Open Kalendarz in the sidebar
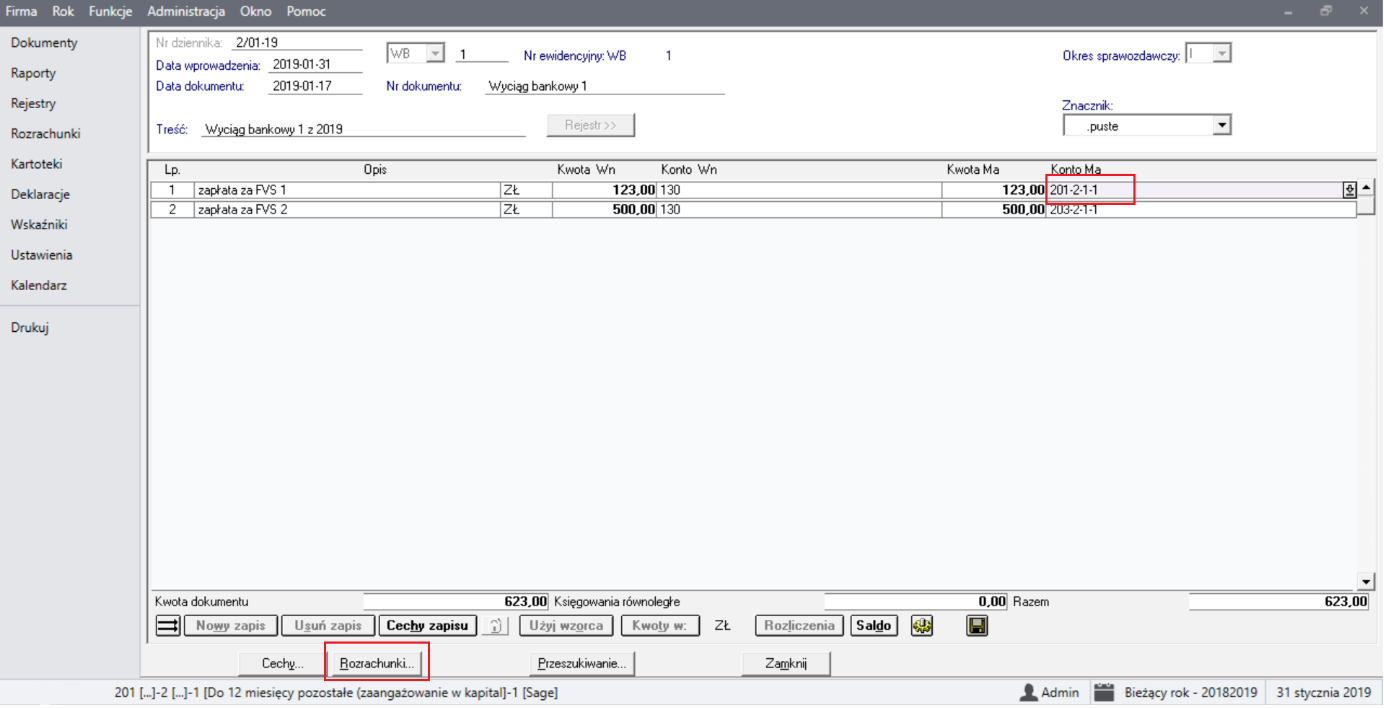The width and height of the screenshot is (1384, 708). tap(39, 285)
